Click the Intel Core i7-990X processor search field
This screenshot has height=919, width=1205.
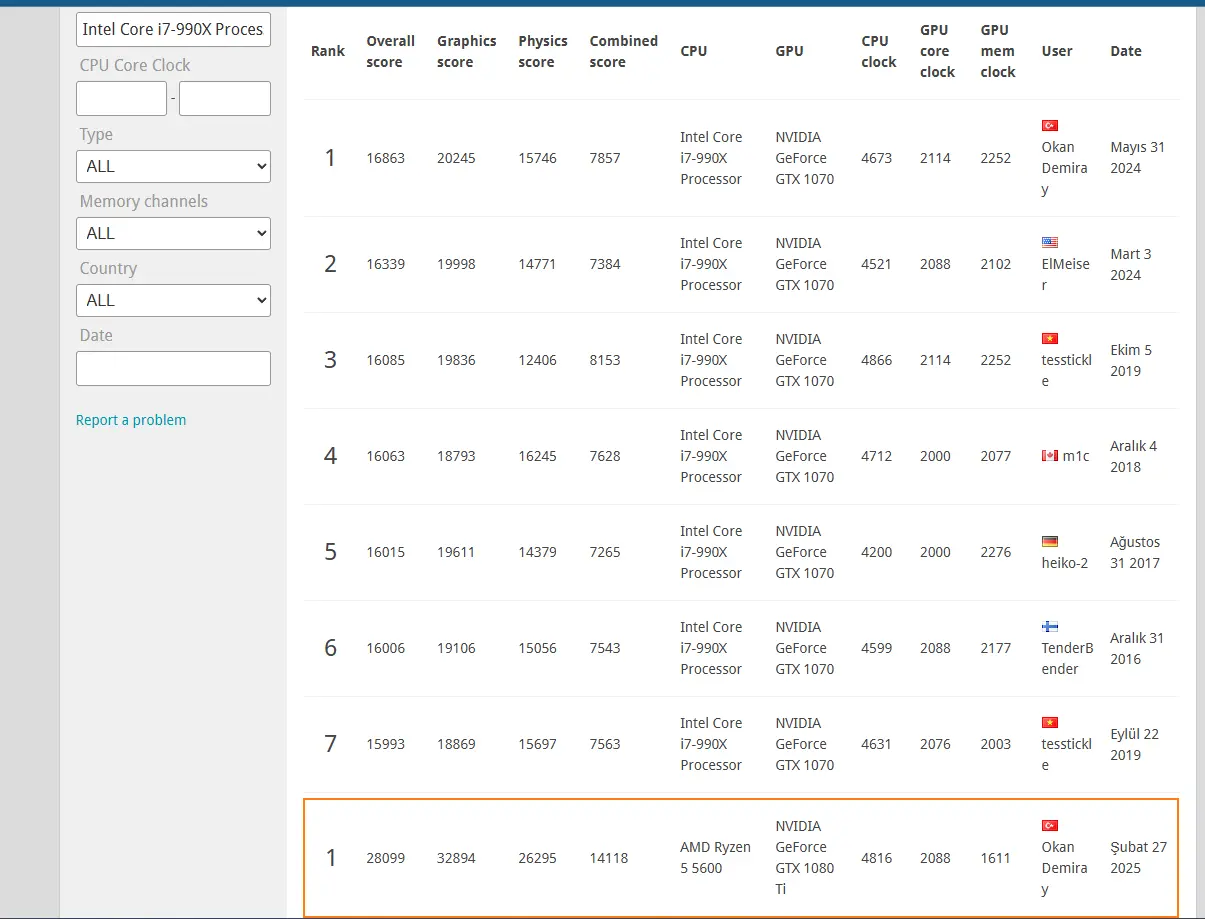click(x=173, y=29)
